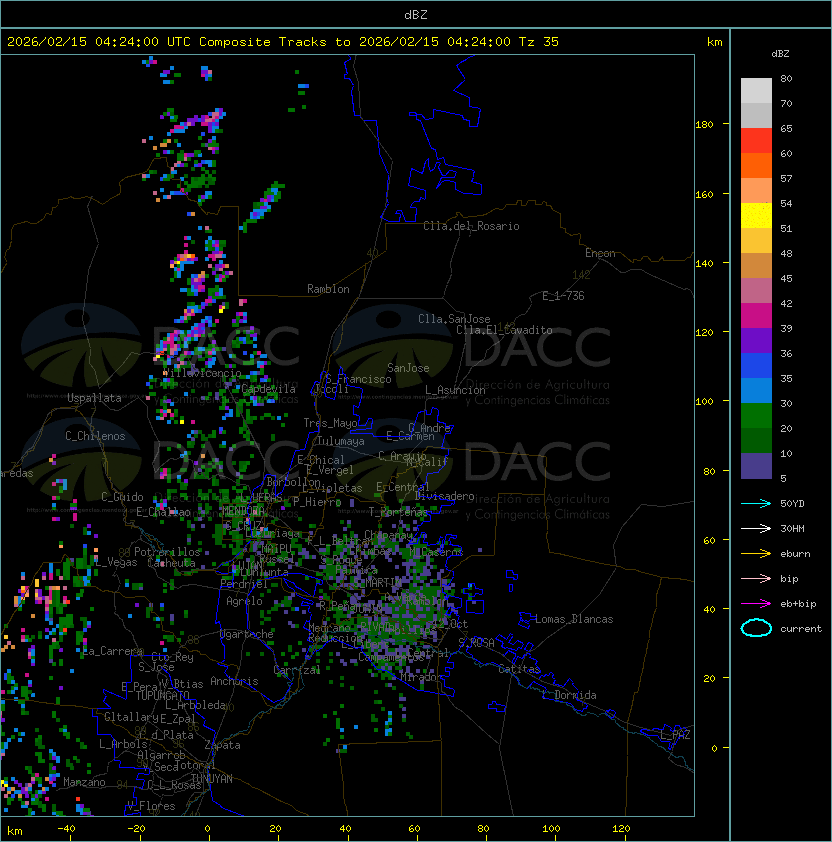The image size is (832, 842).
Task: Click the 'Potrerillos' place label
Action: point(167,552)
